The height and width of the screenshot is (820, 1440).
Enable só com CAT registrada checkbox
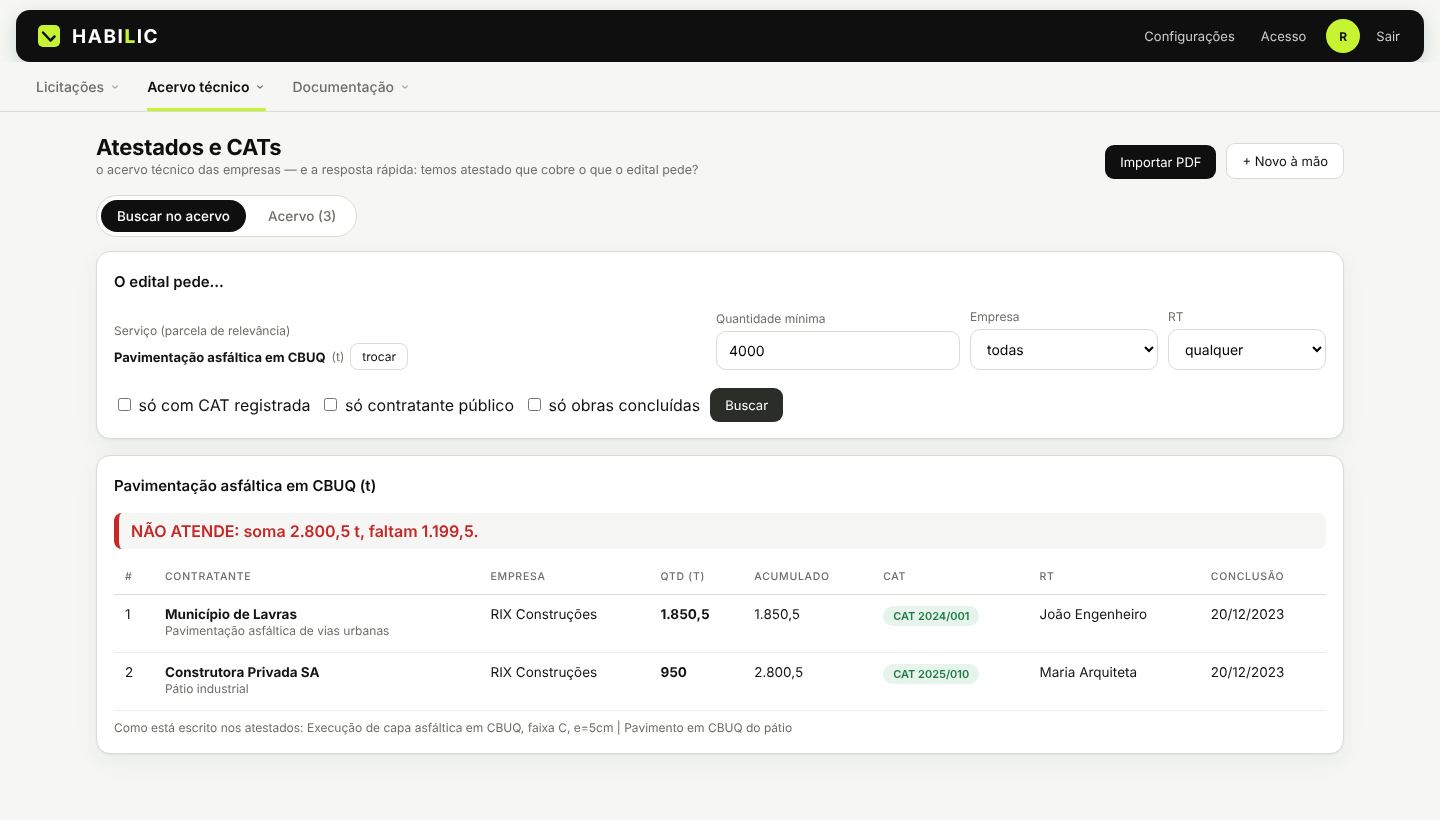click(x=124, y=405)
